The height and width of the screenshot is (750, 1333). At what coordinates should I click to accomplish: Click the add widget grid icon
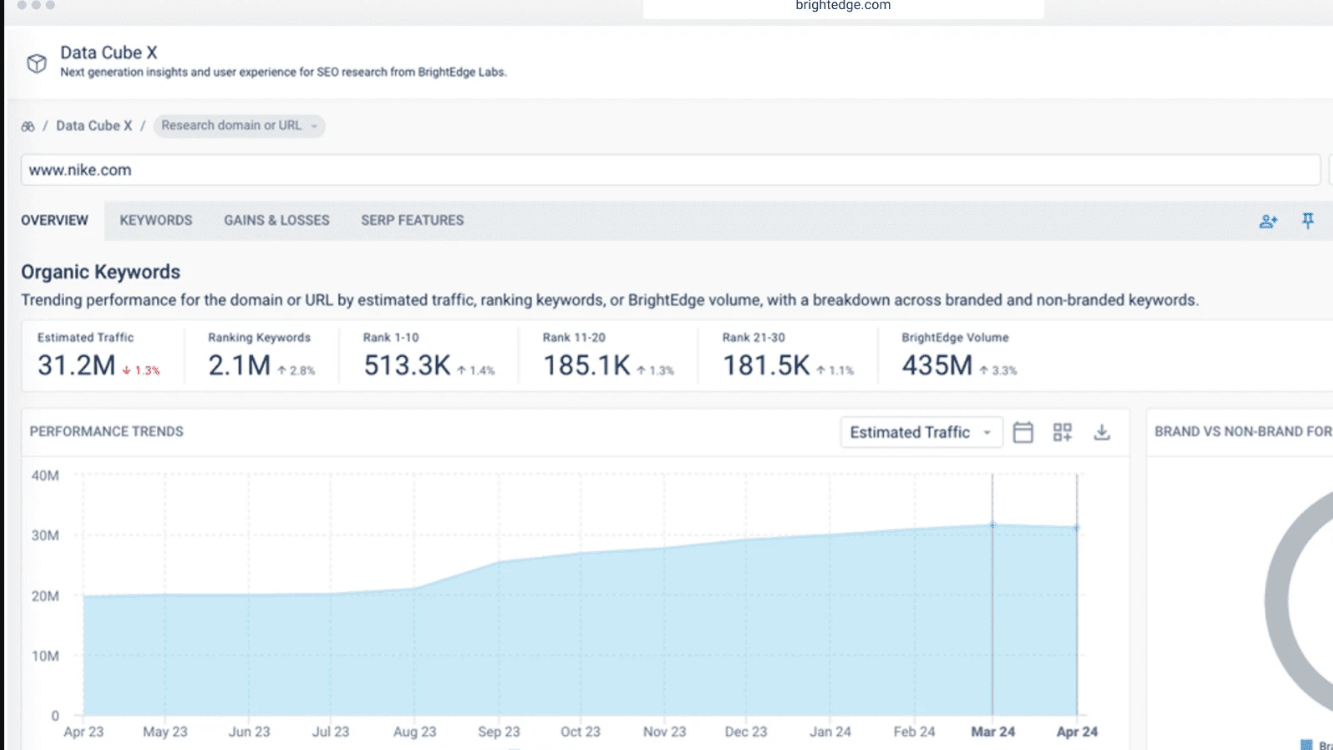tap(1062, 432)
